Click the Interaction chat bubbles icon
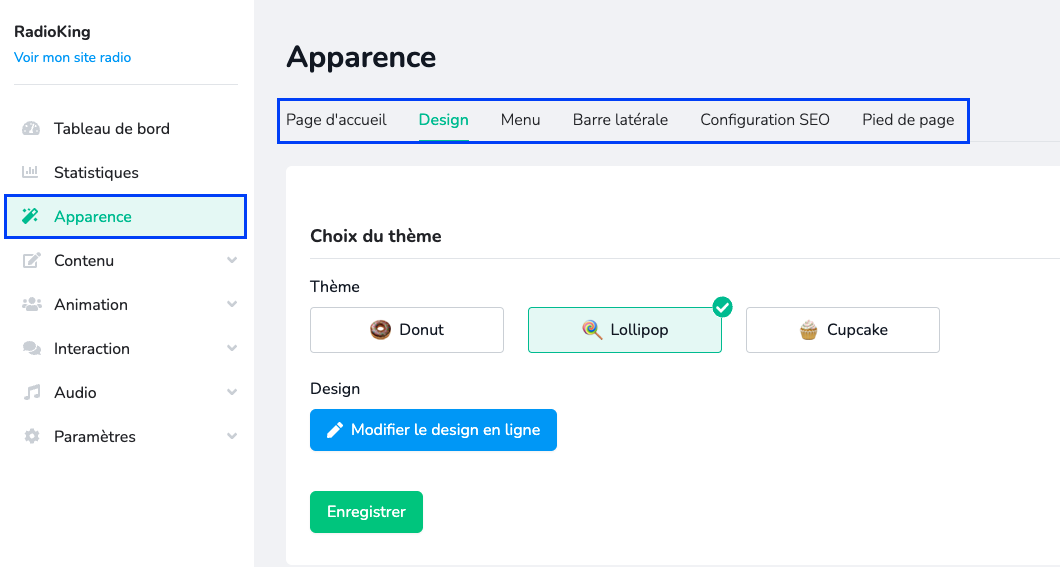The image size is (1060, 567). 31,348
